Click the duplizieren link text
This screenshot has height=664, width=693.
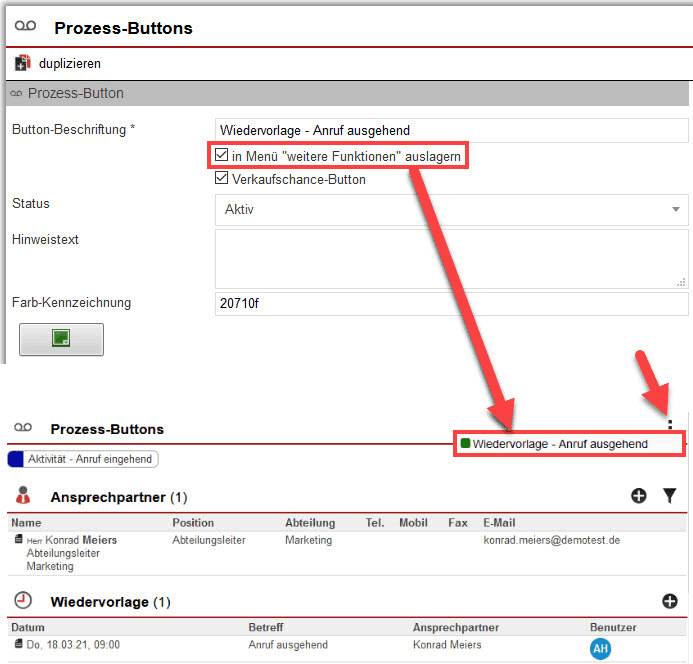coord(70,63)
